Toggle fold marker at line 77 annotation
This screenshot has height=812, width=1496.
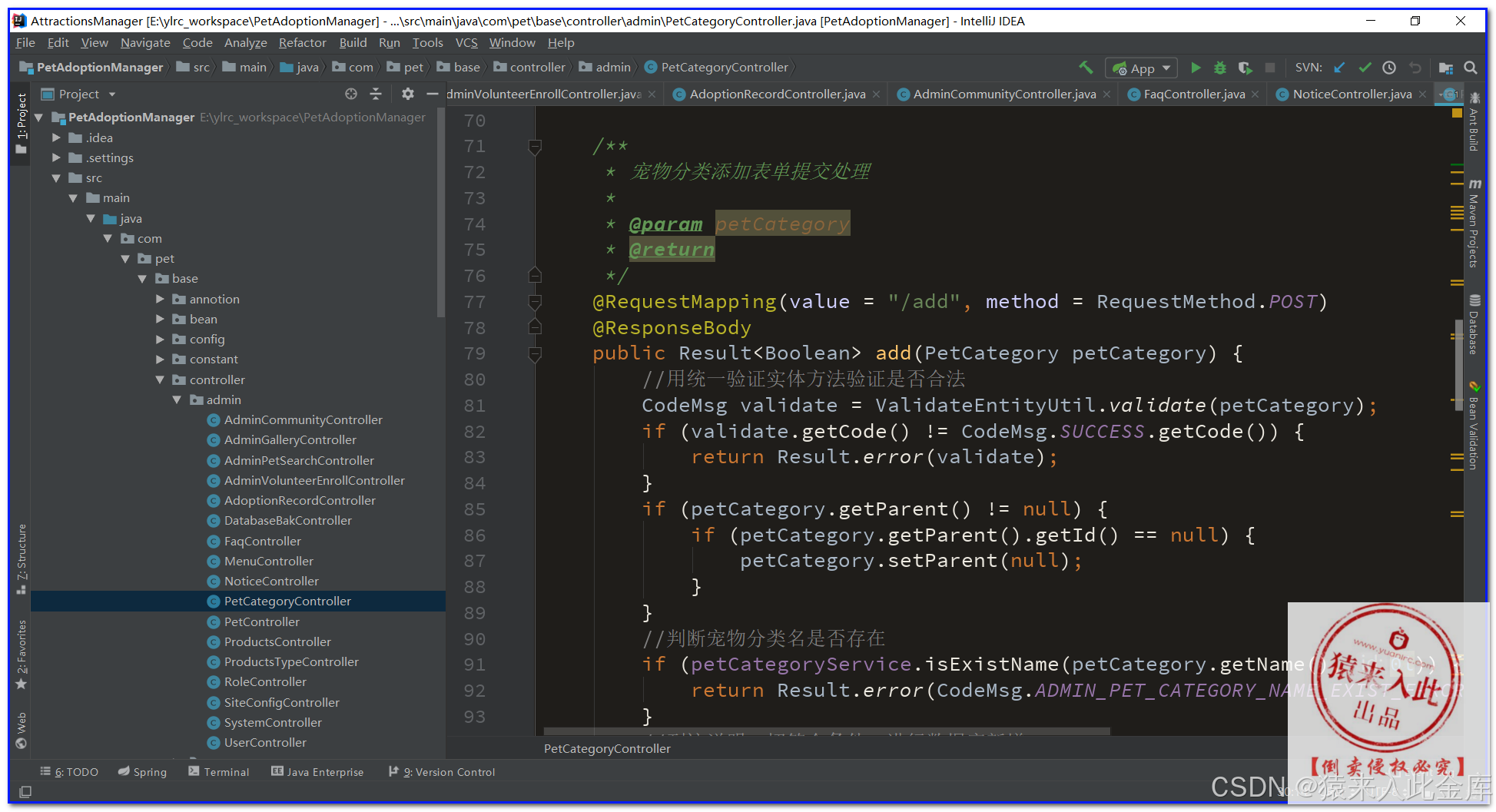[536, 302]
